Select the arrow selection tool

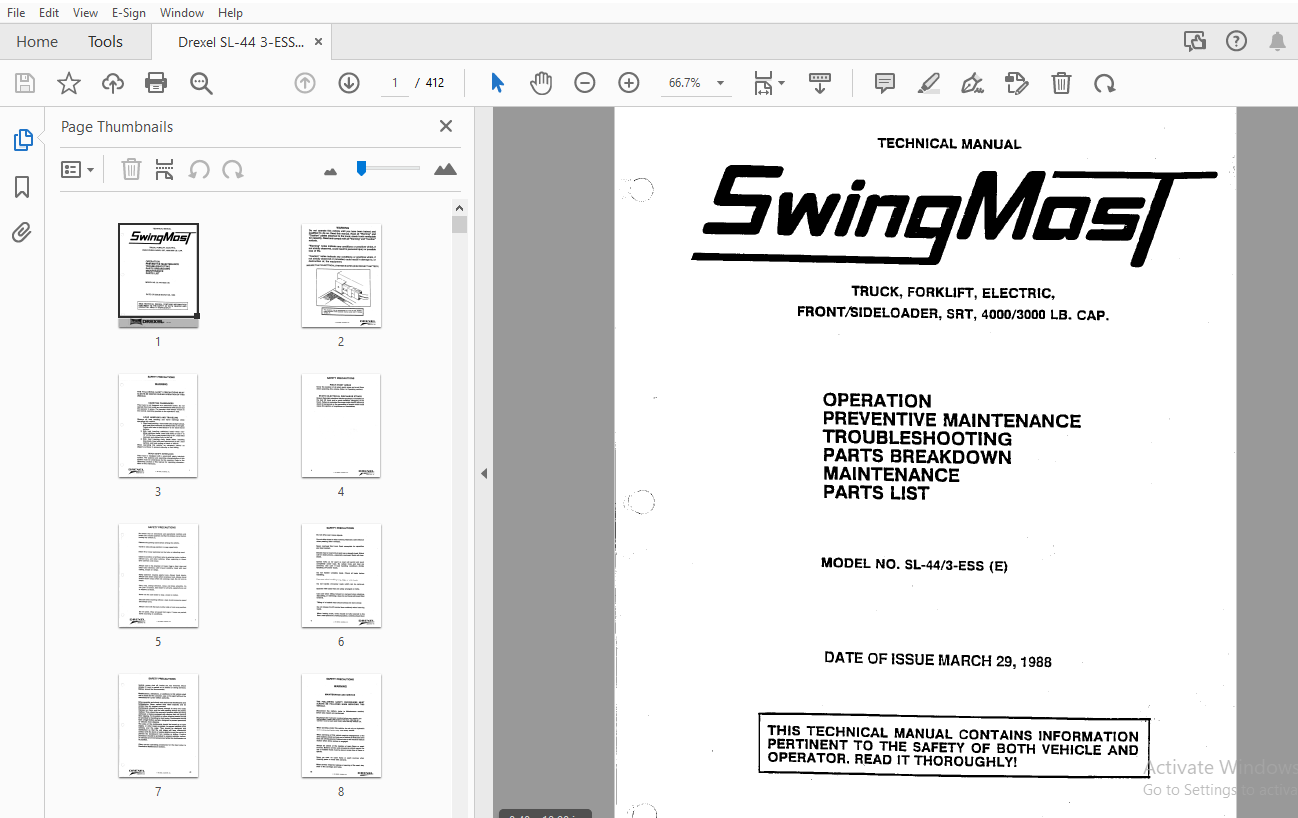pos(497,83)
